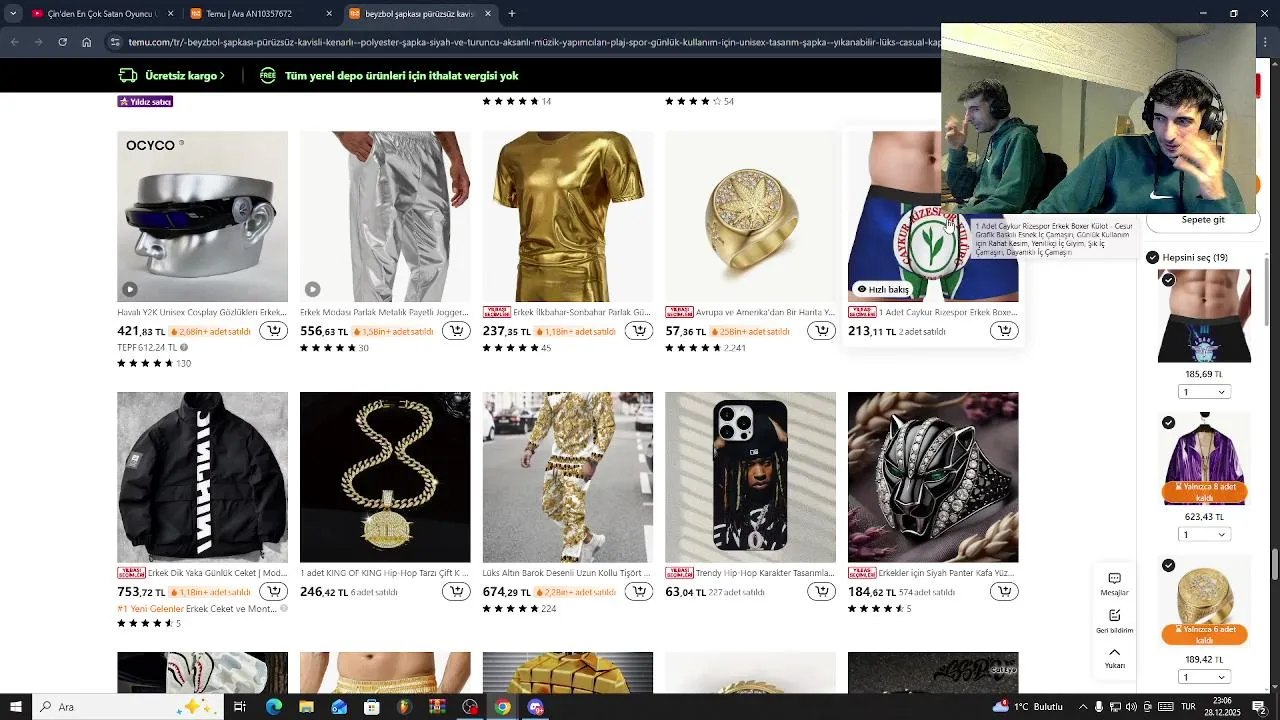Open quantity dropdown for the 185,69 TL boxer
The image size is (1280, 720).
(x=1204, y=392)
